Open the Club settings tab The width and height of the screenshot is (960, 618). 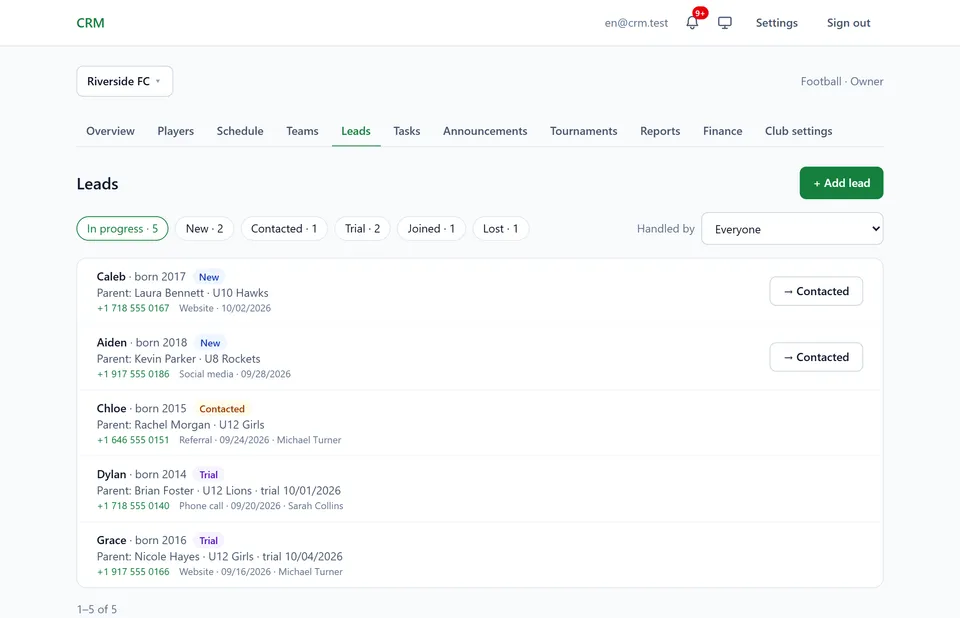(798, 131)
